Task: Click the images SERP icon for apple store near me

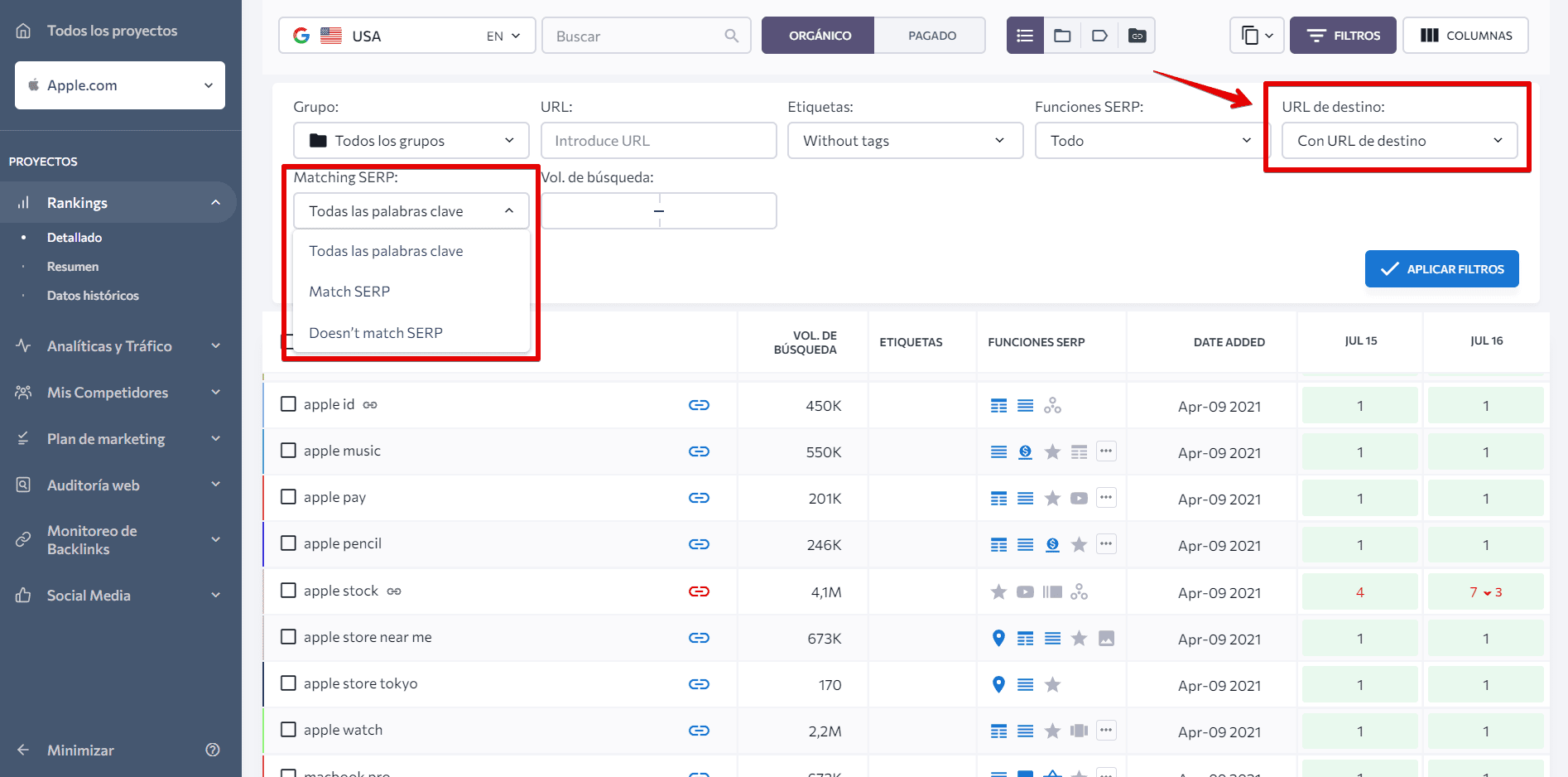Action: click(1106, 638)
